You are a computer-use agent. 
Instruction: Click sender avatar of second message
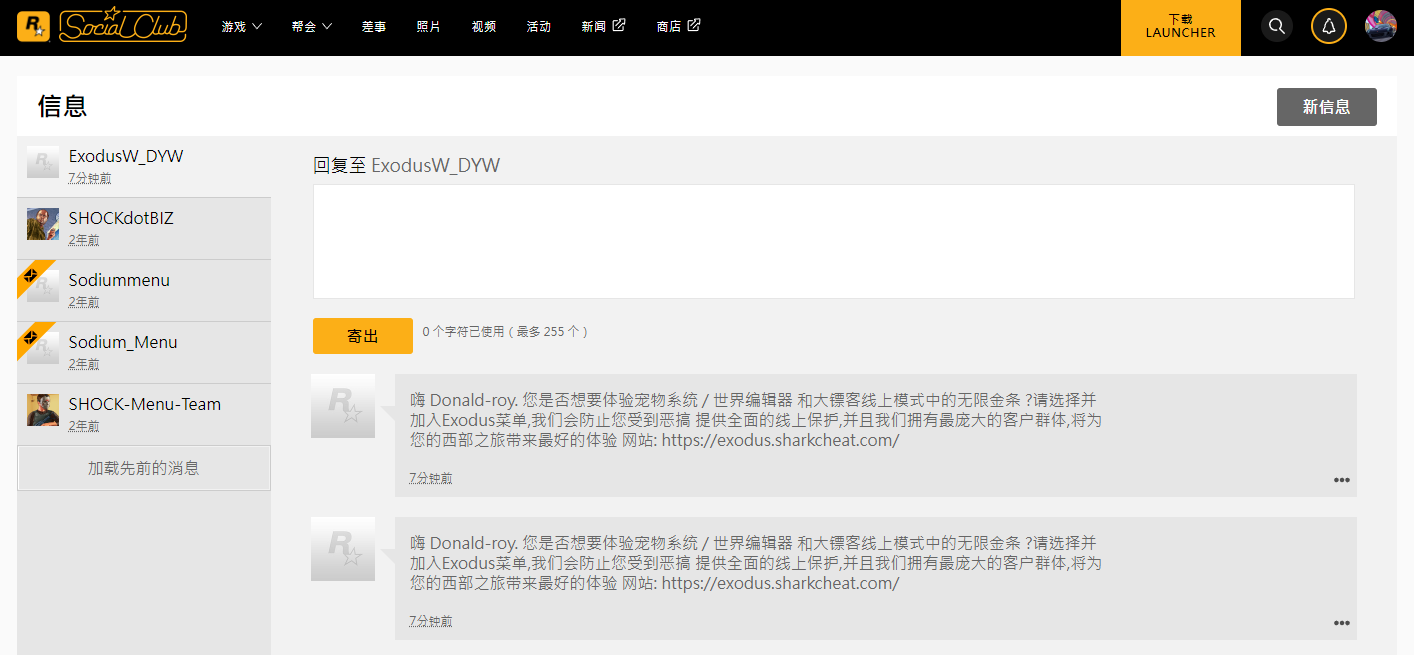point(343,549)
